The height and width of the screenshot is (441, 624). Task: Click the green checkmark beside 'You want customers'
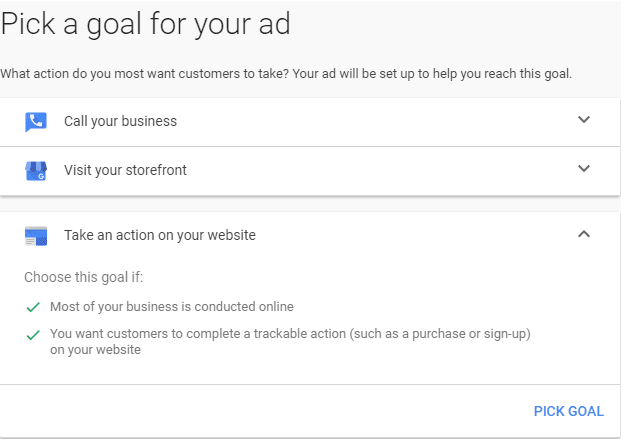pyautogui.click(x=33, y=334)
